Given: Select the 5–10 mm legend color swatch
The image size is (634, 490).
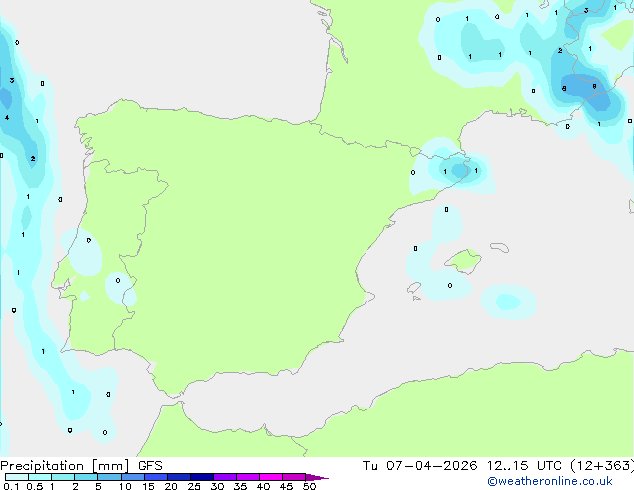Looking at the screenshot, I should [x=110, y=477].
